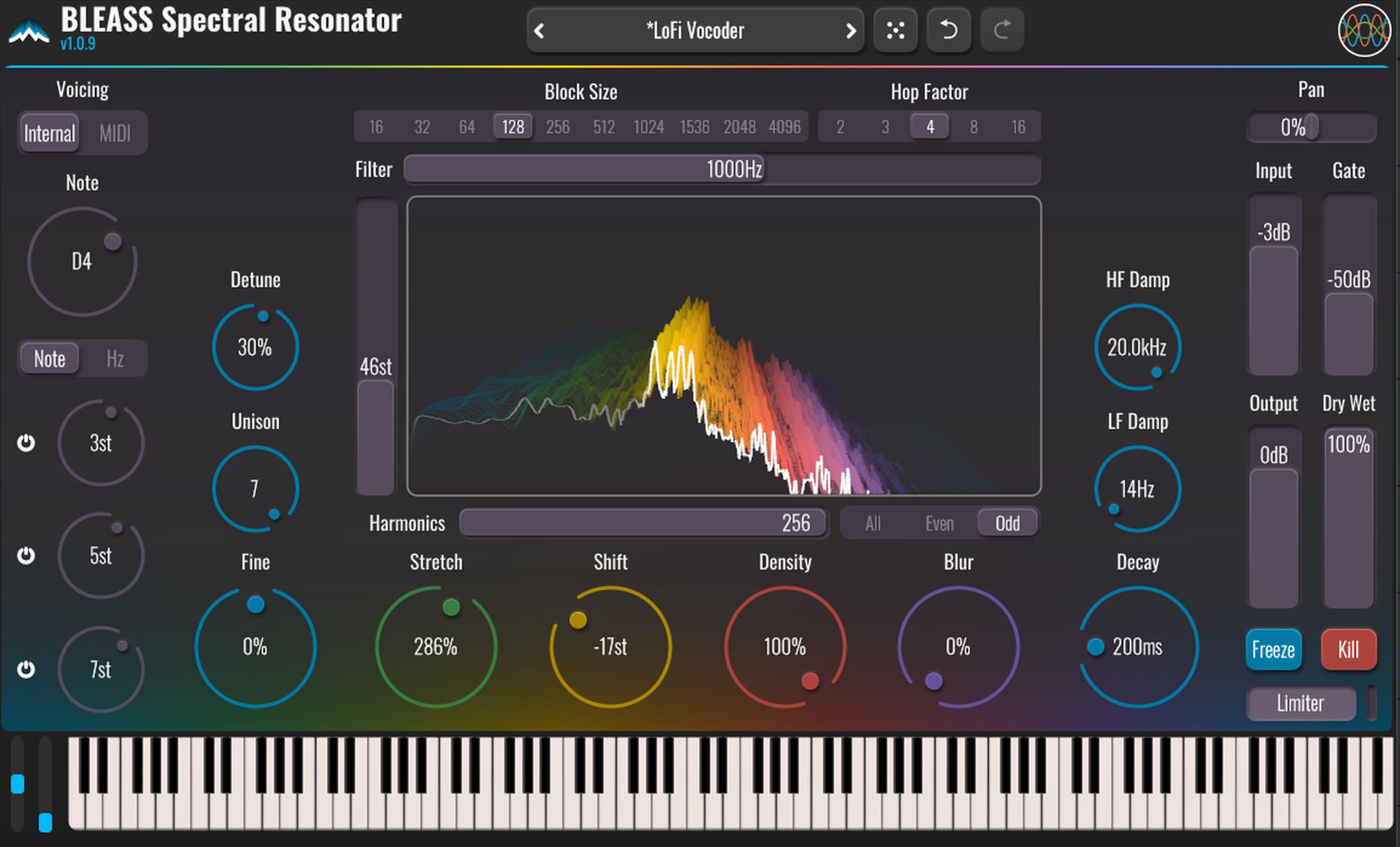This screenshot has width=1400, height=847.
Task: Set Block Size to 32
Action: 422,127
